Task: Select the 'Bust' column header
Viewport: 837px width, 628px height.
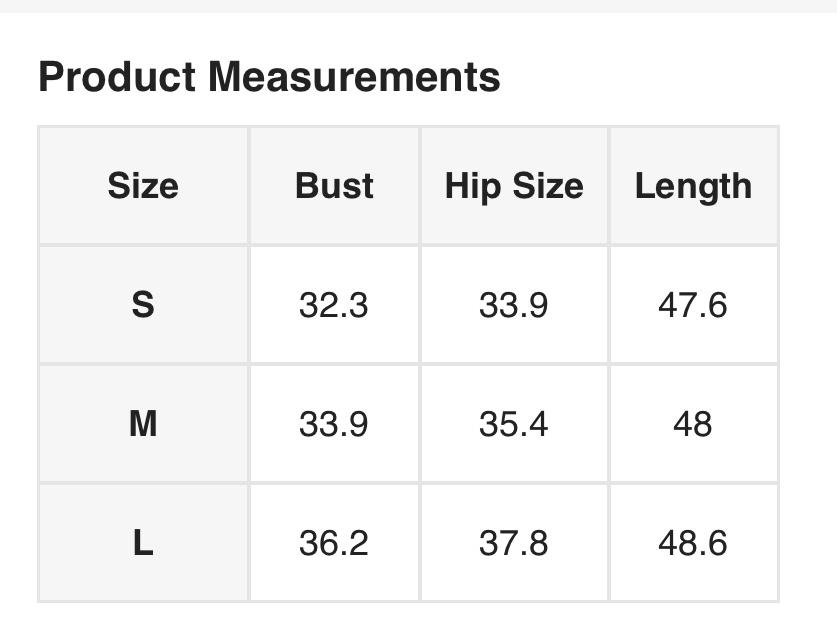Action: point(334,186)
